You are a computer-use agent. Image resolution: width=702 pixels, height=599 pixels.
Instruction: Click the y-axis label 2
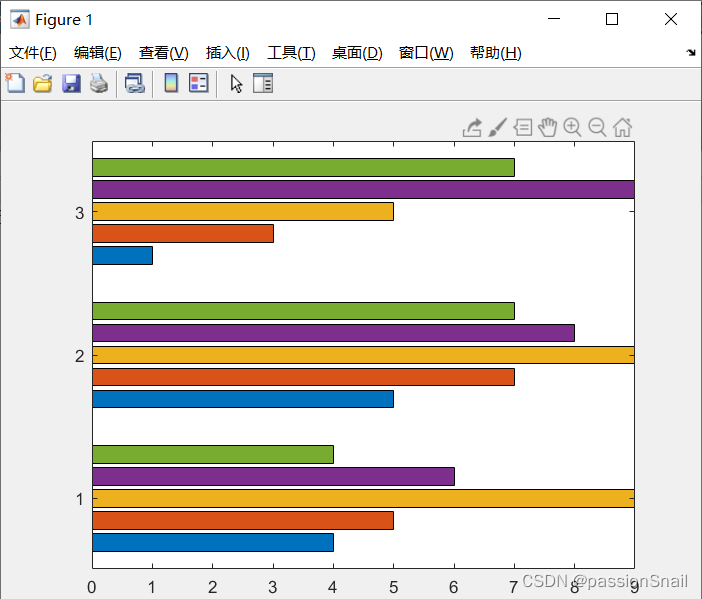click(x=80, y=356)
